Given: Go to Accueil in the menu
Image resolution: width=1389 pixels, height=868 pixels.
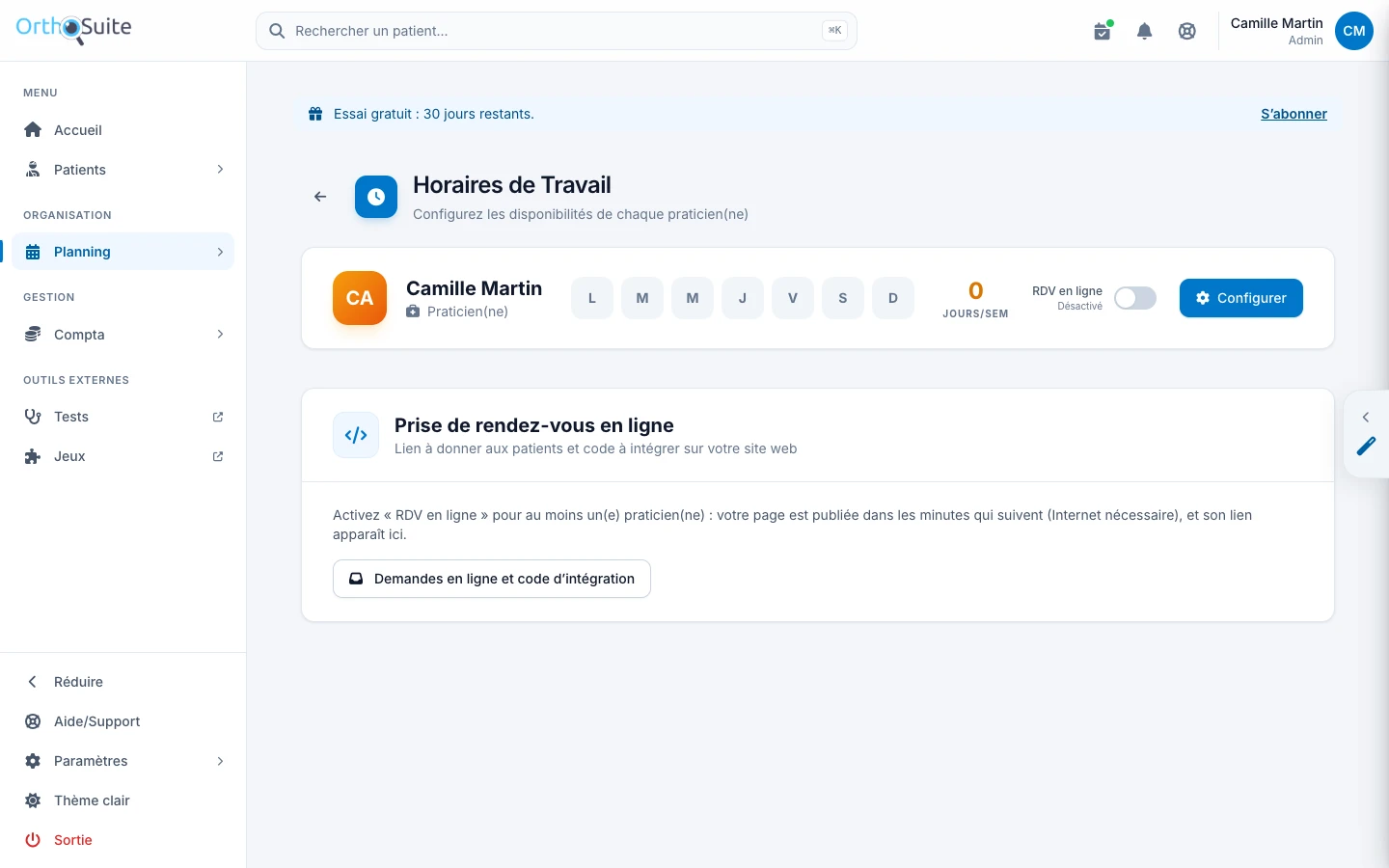Looking at the screenshot, I should 123,130.
